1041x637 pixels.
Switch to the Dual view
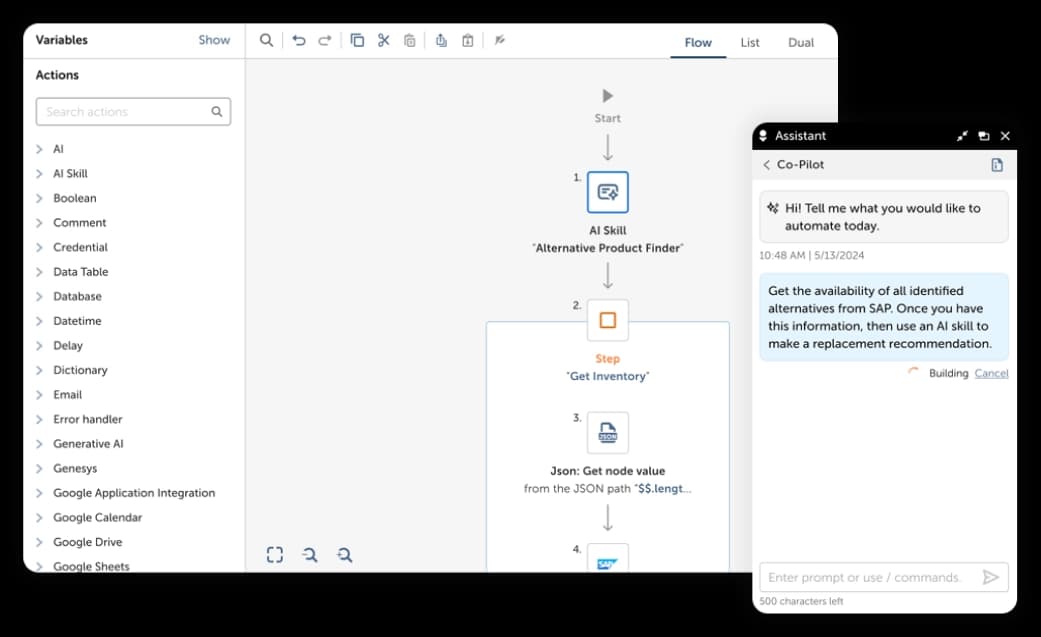tap(801, 42)
